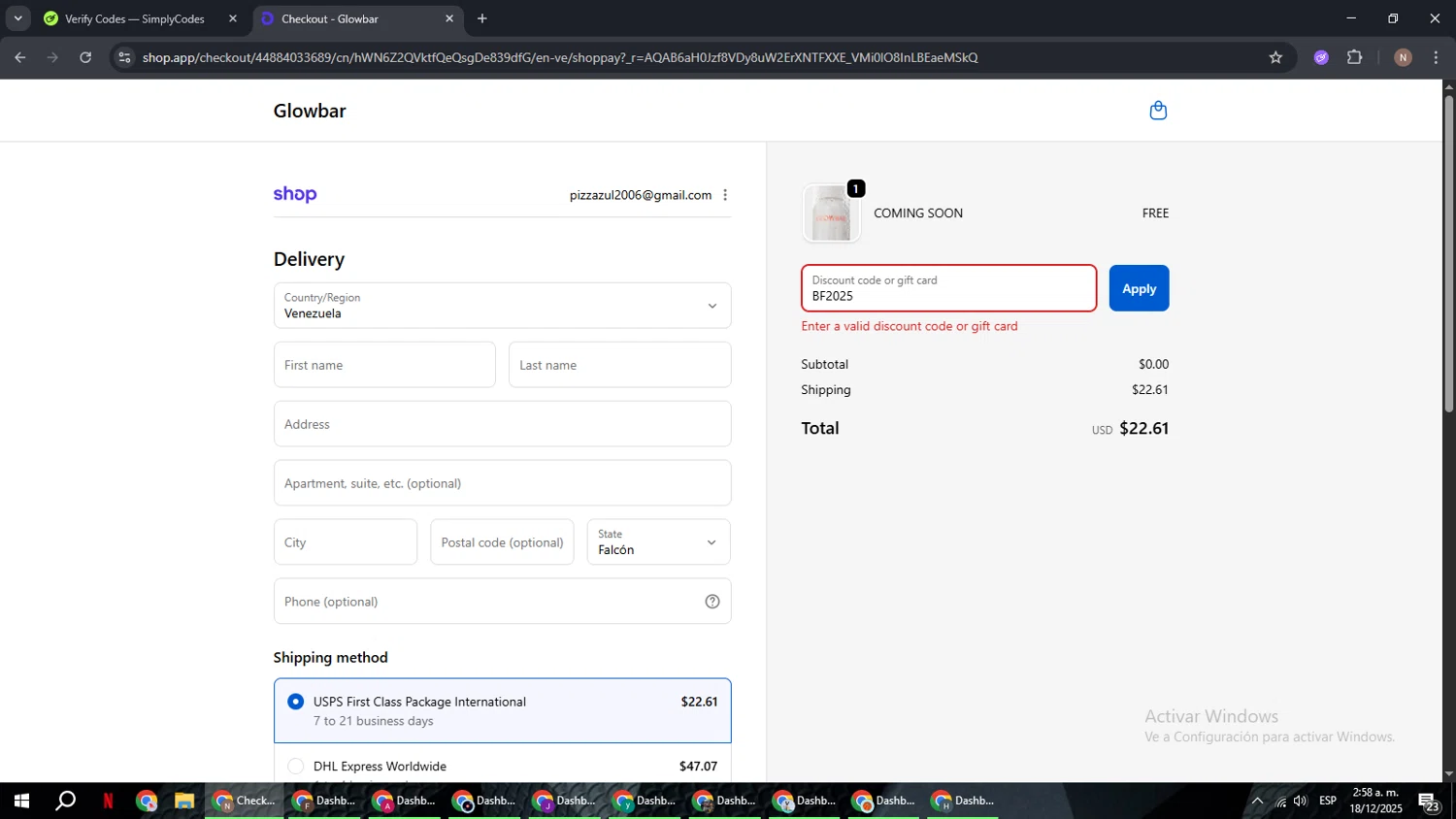Open the account options three-dot menu
This screenshot has height=819, width=1456.
point(725,195)
